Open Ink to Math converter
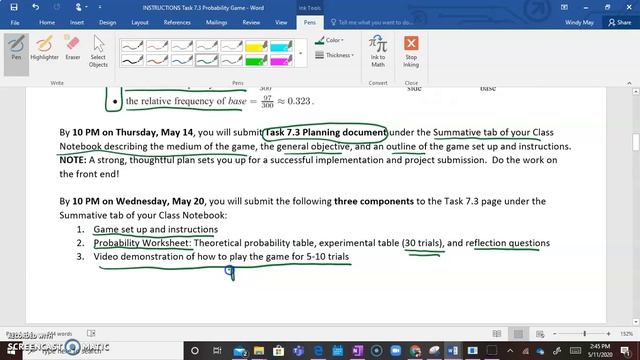Image resolution: width=640 pixels, height=360 pixels. click(x=378, y=51)
